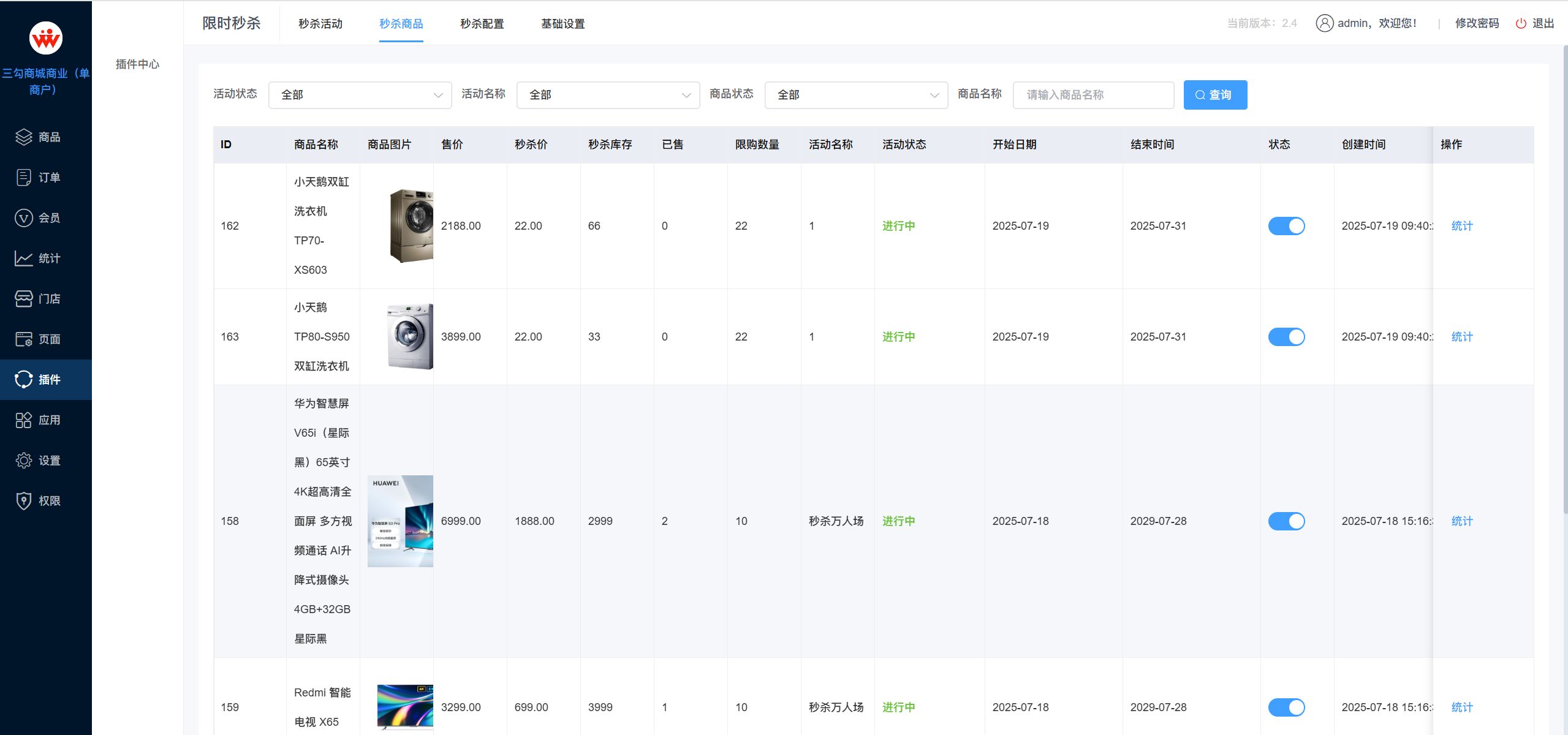The width and height of the screenshot is (1568, 735).
Task: Open the 基础设置 tab
Action: [562, 24]
